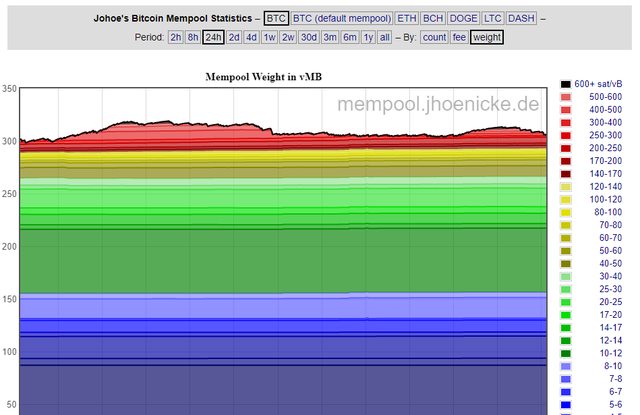The height and width of the screenshot is (415, 640).
Task: Toggle the 500-600 legend color box
Action: click(x=566, y=97)
